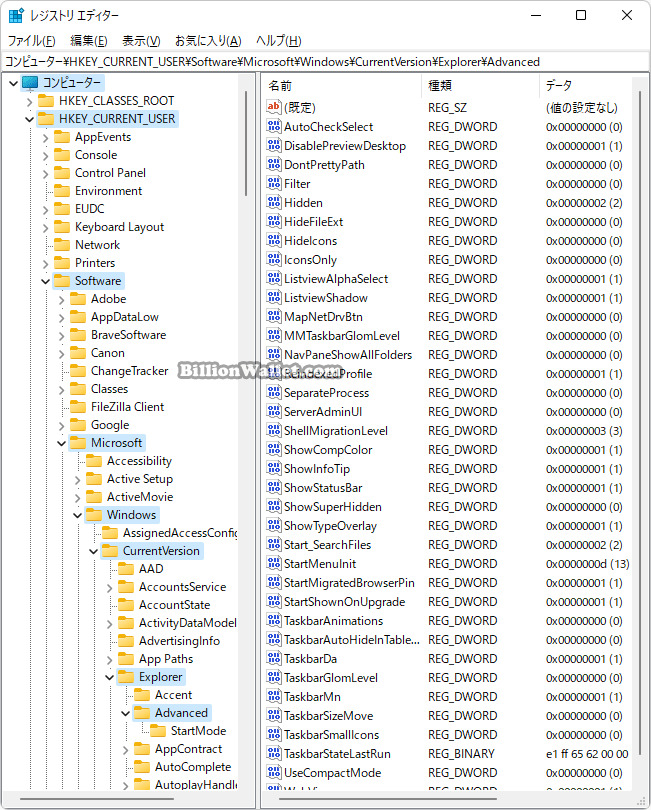Viewport: 651px width, 810px height.
Task: Click the StartMode folder icon
Action: pyautogui.click(x=158, y=730)
